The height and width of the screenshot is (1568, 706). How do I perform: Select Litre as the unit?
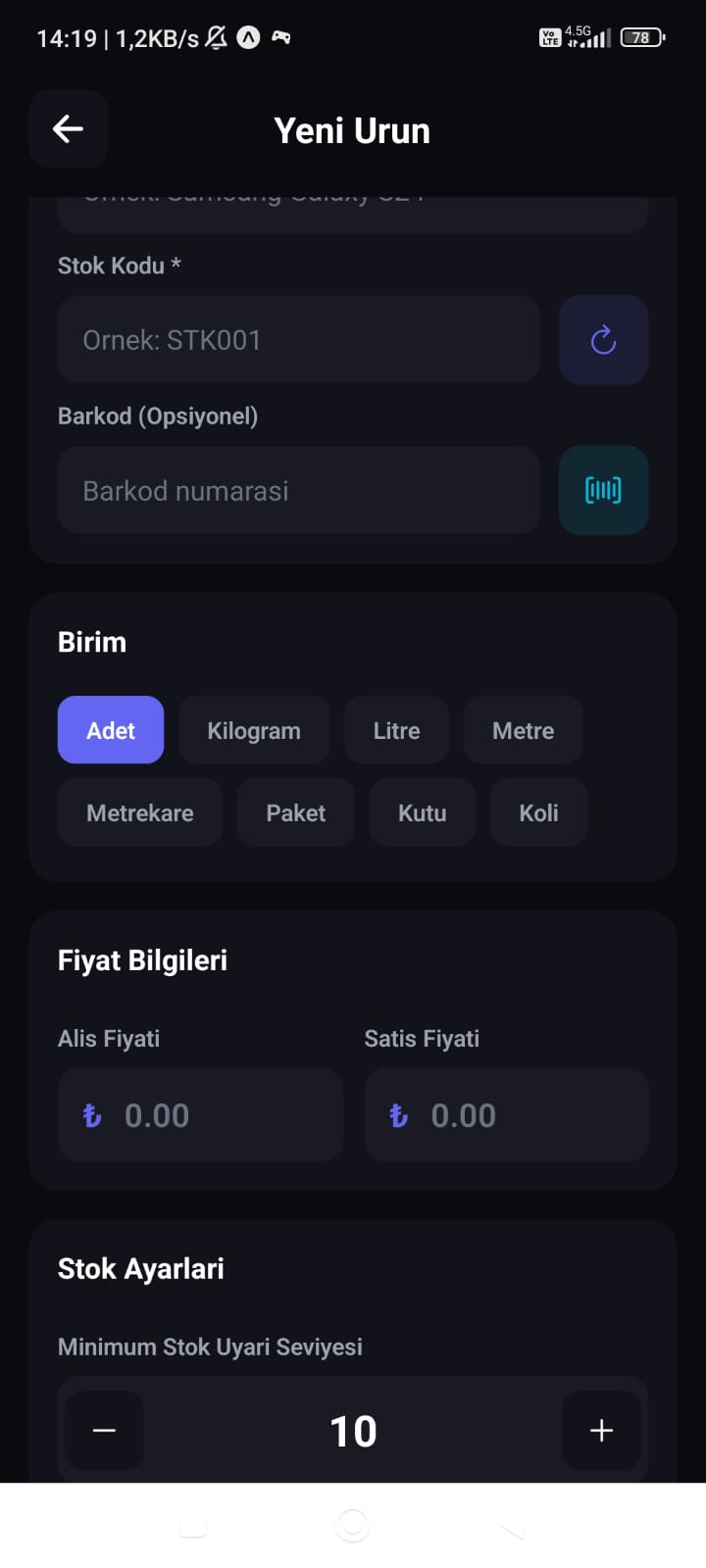pos(396,730)
